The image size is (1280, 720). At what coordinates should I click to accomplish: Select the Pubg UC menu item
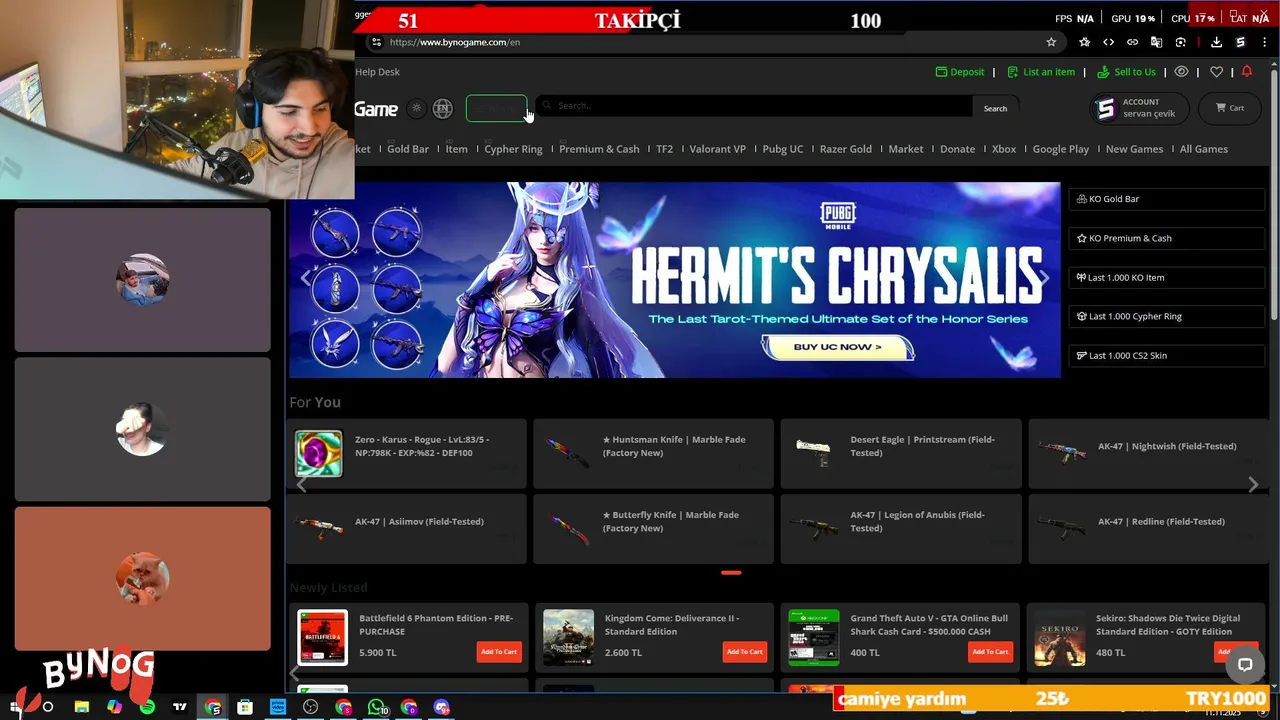click(x=783, y=149)
